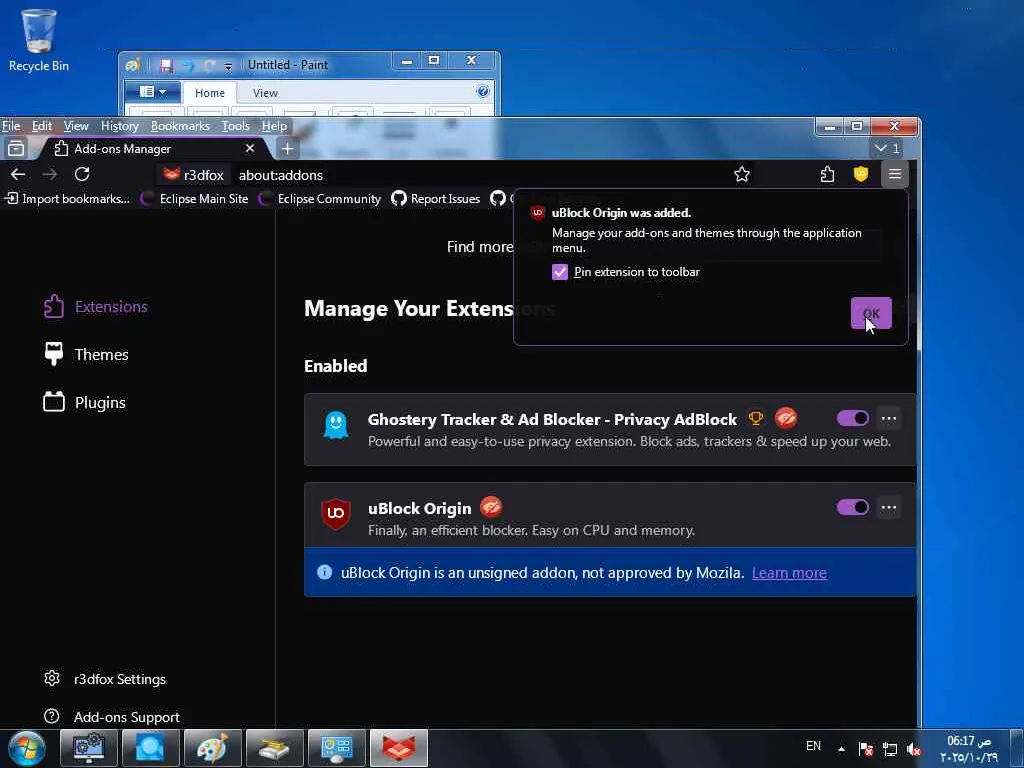Open Ghostery's more options menu
This screenshot has width=1024, height=768.
coord(889,418)
